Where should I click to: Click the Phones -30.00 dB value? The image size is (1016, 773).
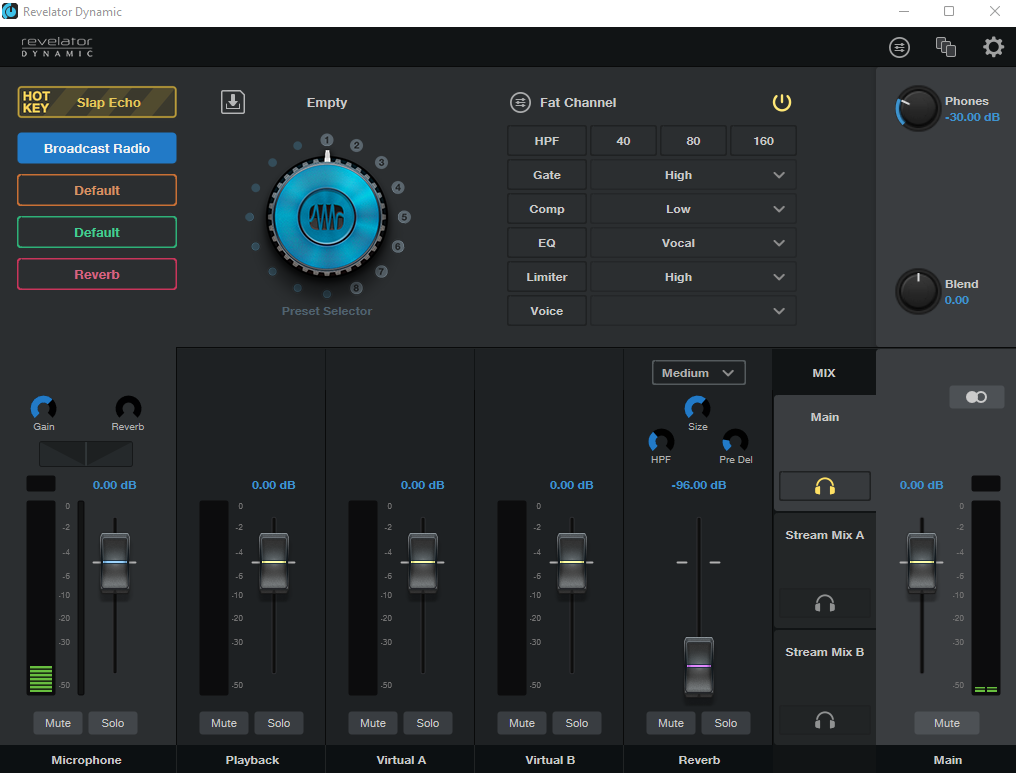point(972,117)
